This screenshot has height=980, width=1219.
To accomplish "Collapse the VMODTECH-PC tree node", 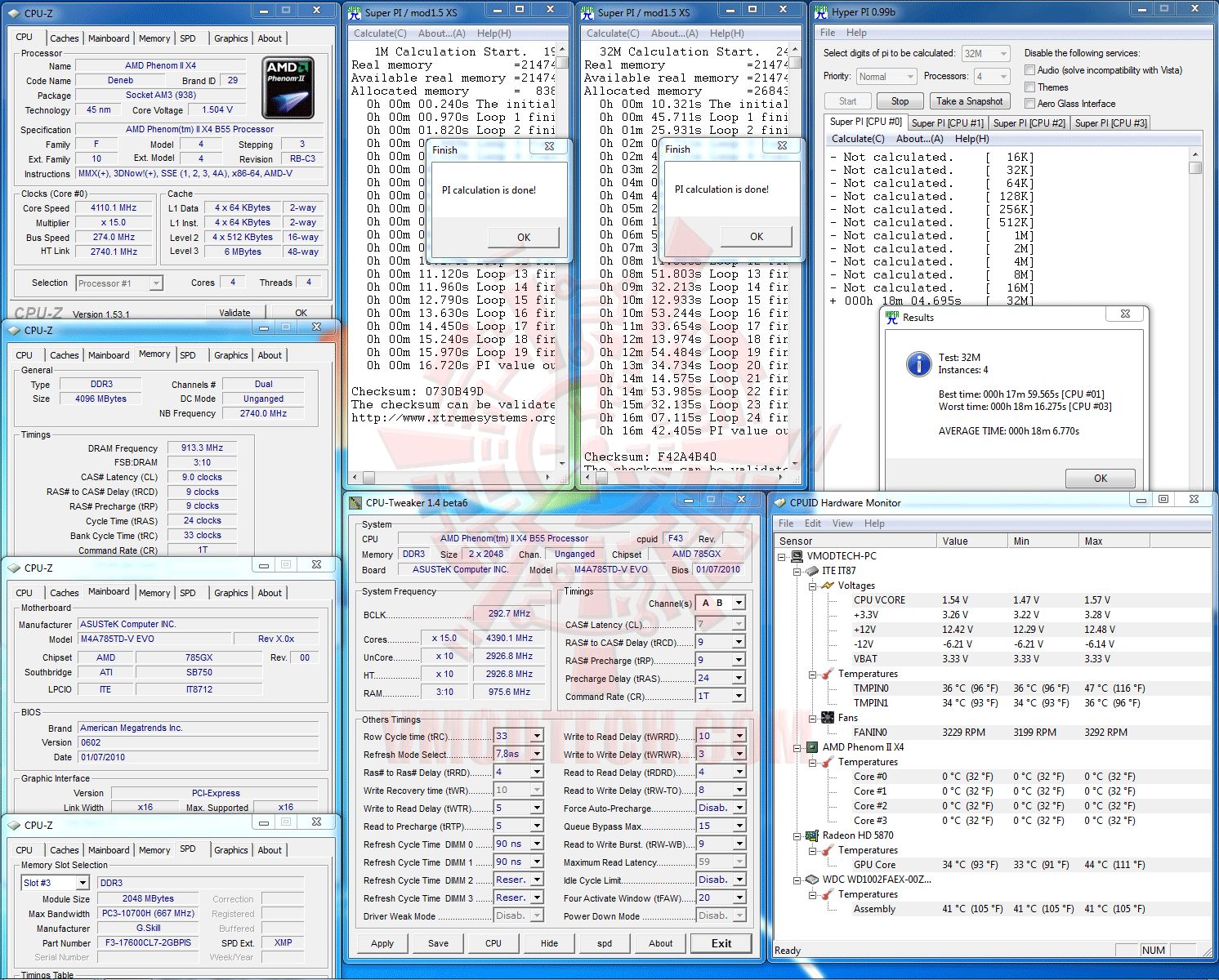I will 782,557.
